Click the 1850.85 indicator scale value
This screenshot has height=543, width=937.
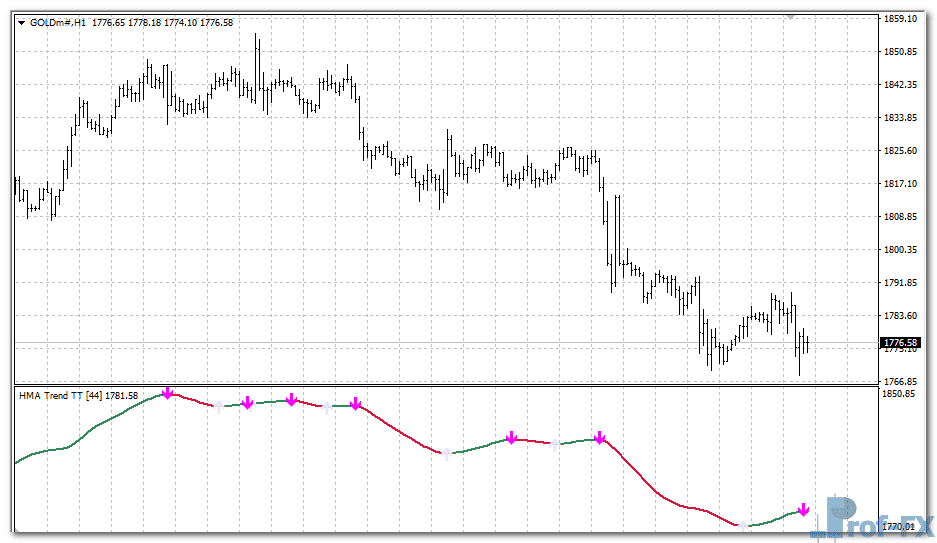[x=901, y=394]
